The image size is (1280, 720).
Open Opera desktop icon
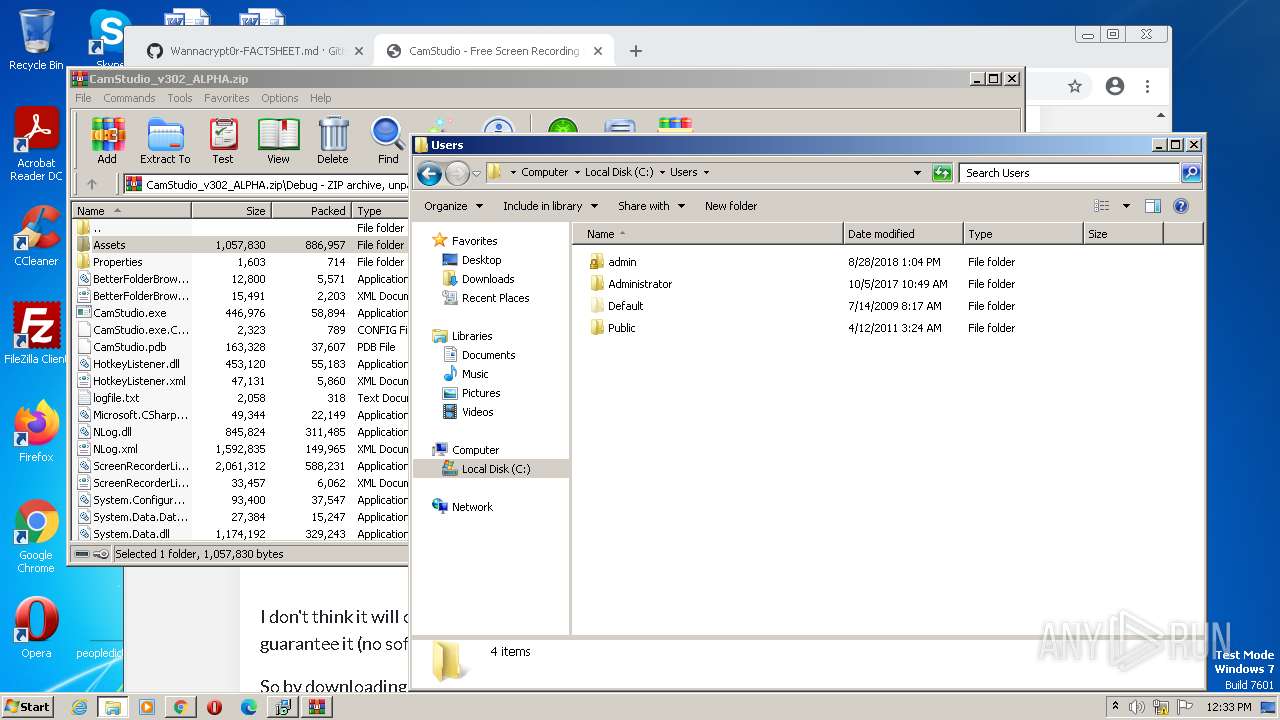pos(36,629)
